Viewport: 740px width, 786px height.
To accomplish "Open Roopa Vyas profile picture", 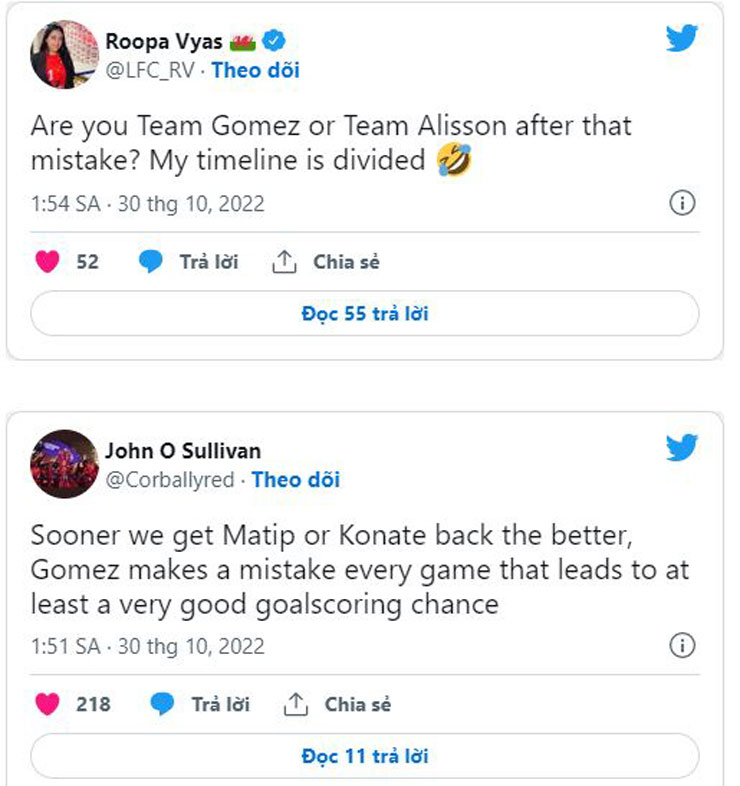I will point(64,54).
